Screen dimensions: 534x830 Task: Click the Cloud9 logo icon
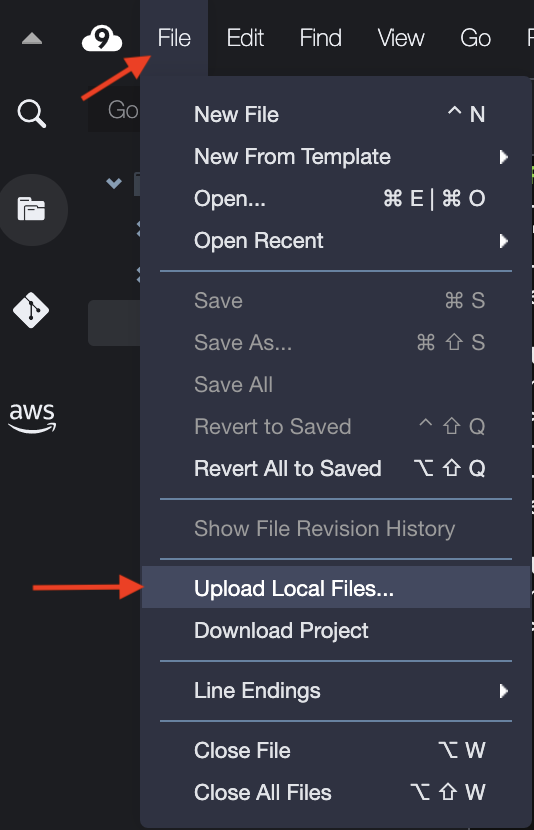point(102,39)
